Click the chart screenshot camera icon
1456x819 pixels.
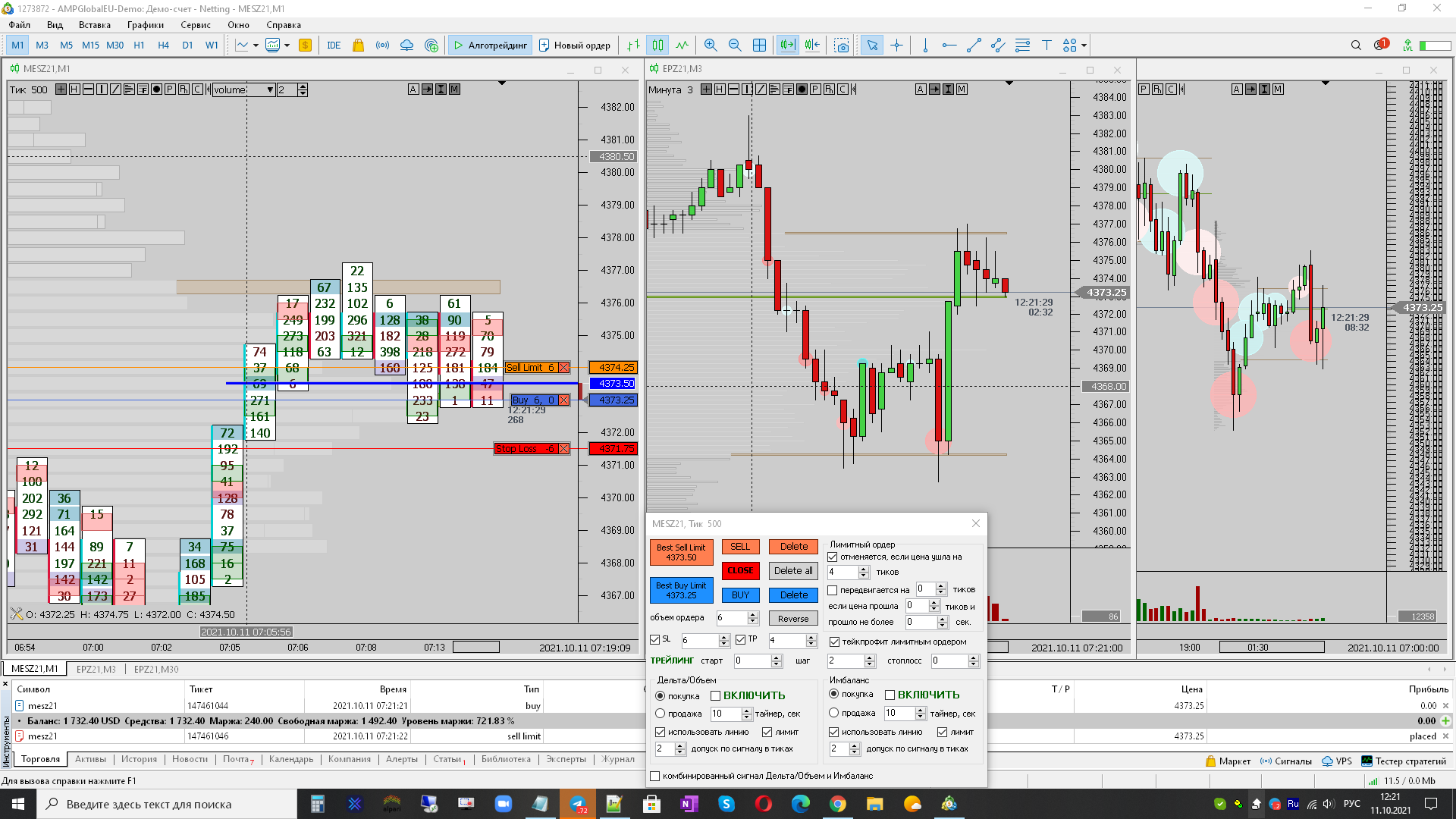[x=842, y=45]
